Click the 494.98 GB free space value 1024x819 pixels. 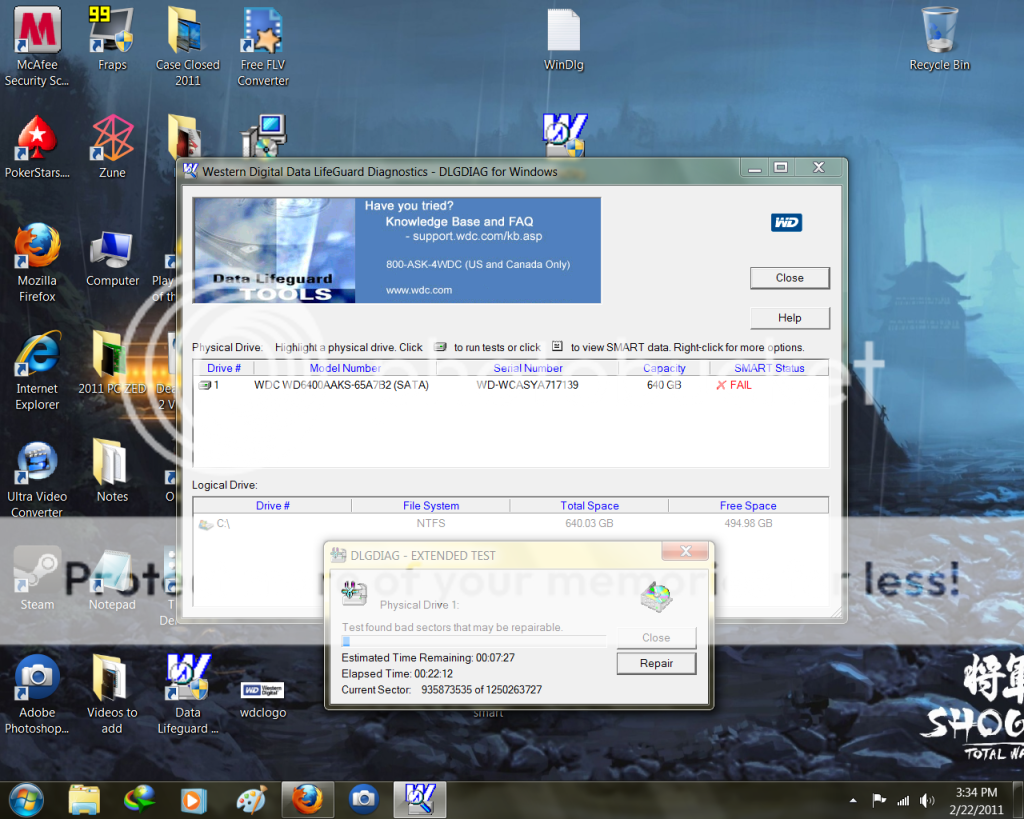[748, 523]
